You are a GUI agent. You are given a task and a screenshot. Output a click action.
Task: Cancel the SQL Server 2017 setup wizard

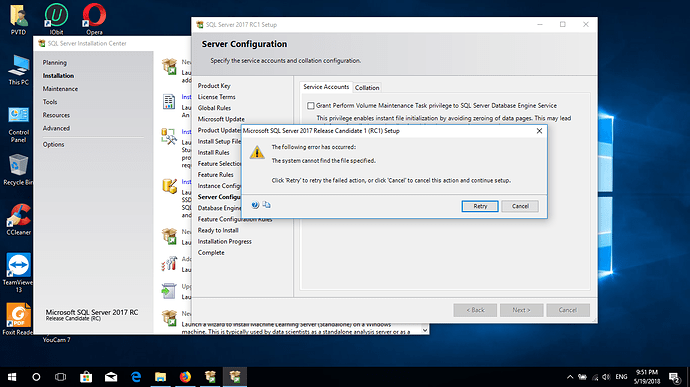click(568, 310)
